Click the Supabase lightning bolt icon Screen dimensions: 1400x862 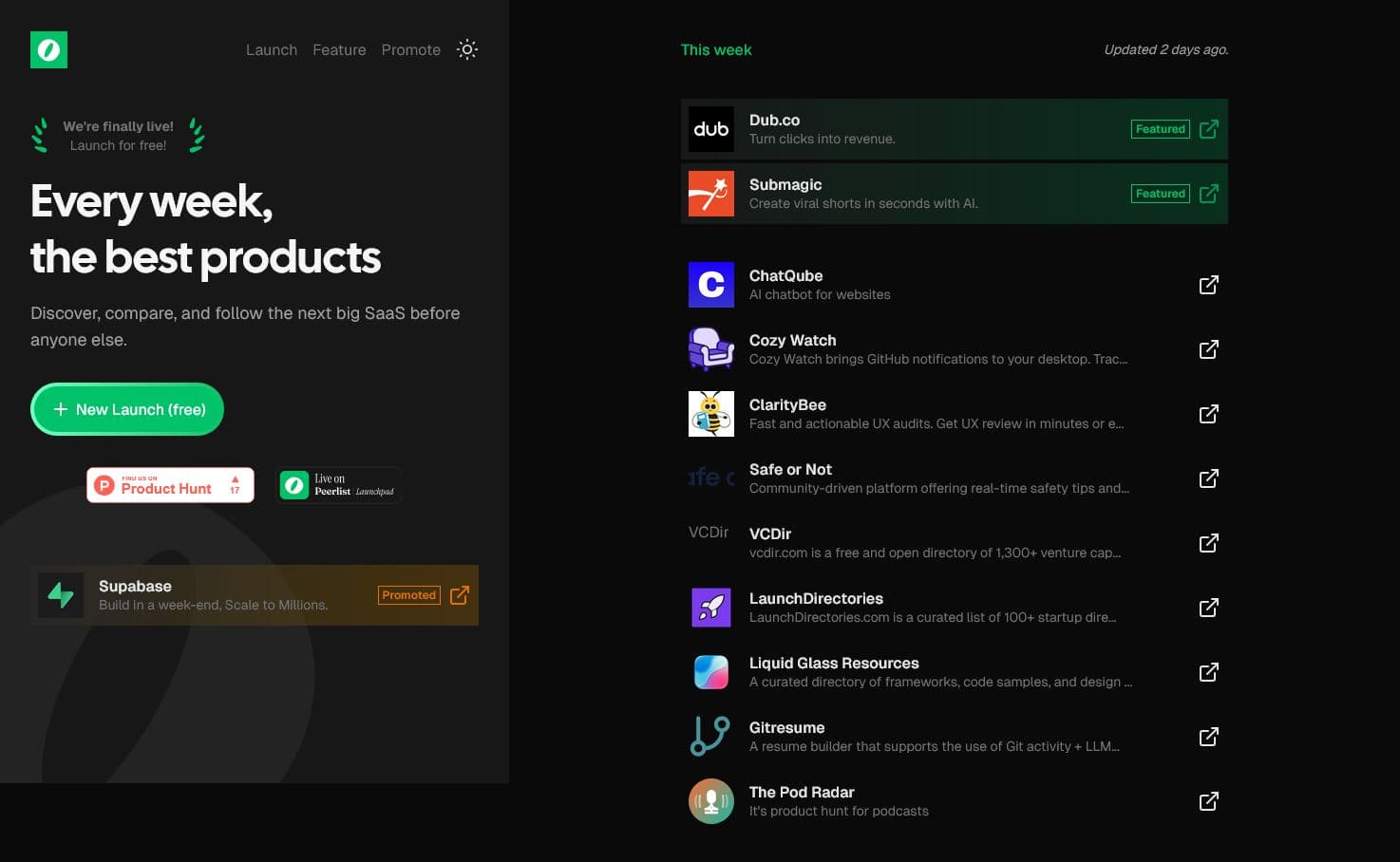point(61,595)
